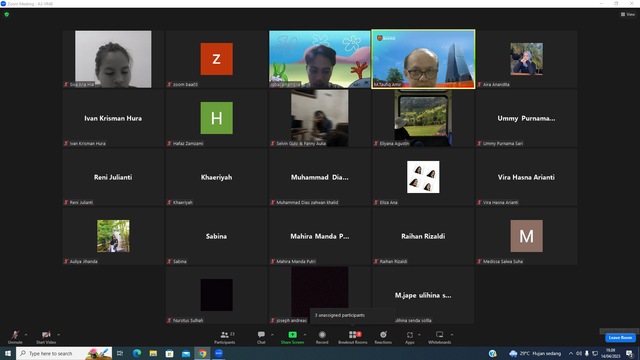Click the Zoom icon on the taskbar
Image resolution: width=640 pixels, height=360 pixels.
219,353
